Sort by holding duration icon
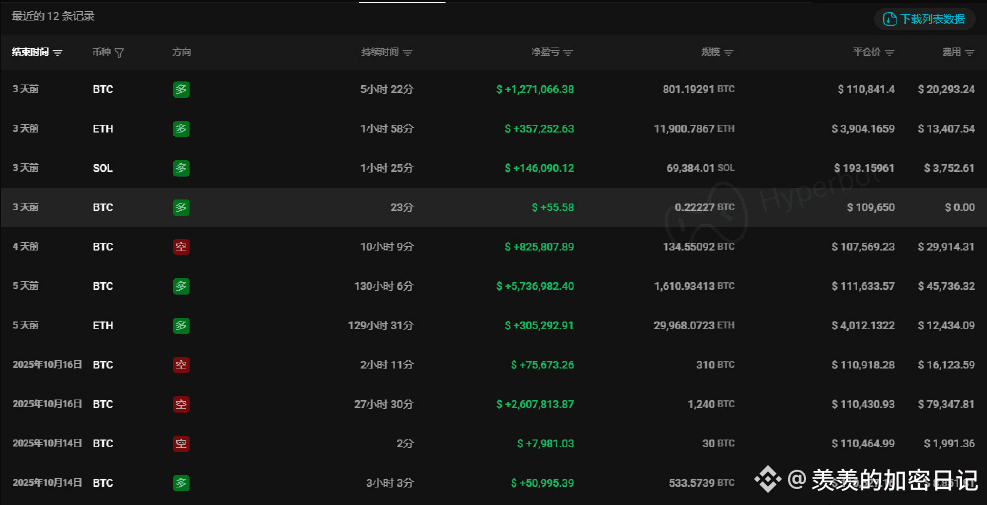Image resolution: width=987 pixels, height=505 pixels. click(407, 52)
